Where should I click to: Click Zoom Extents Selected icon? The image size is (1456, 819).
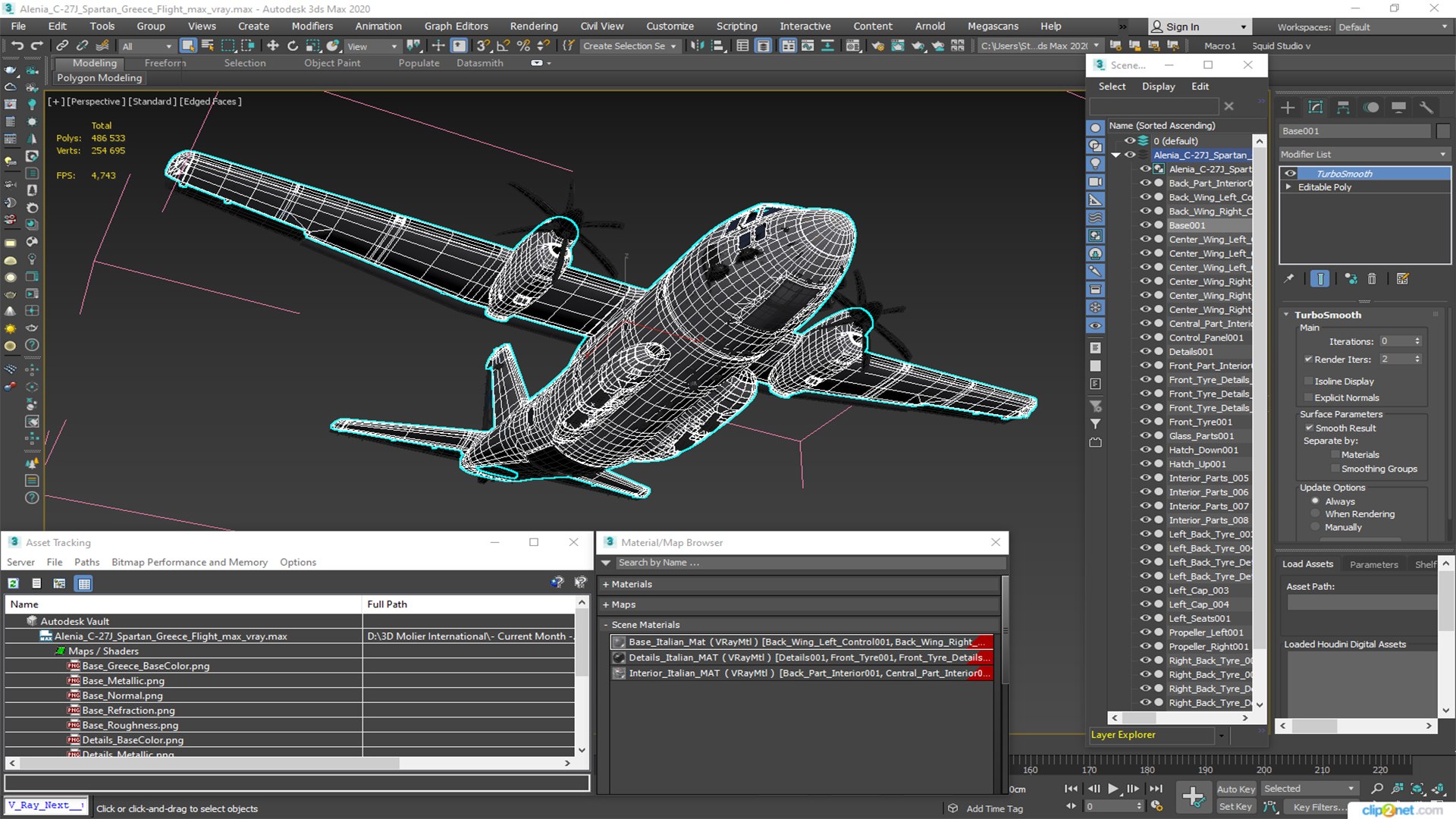tap(1417, 789)
